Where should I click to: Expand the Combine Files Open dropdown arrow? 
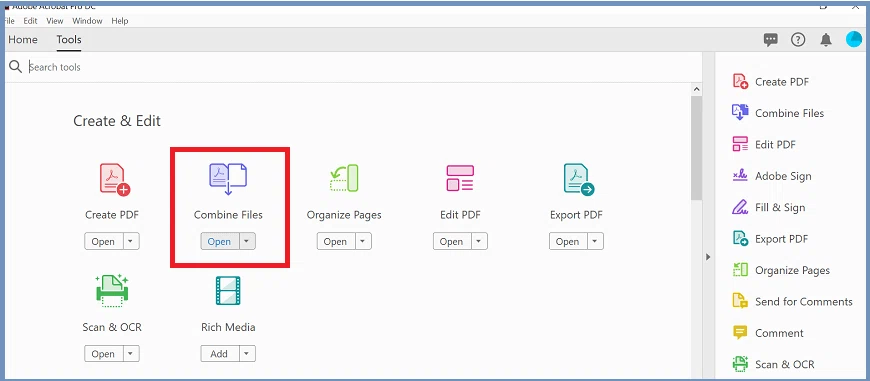click(247, 241)
